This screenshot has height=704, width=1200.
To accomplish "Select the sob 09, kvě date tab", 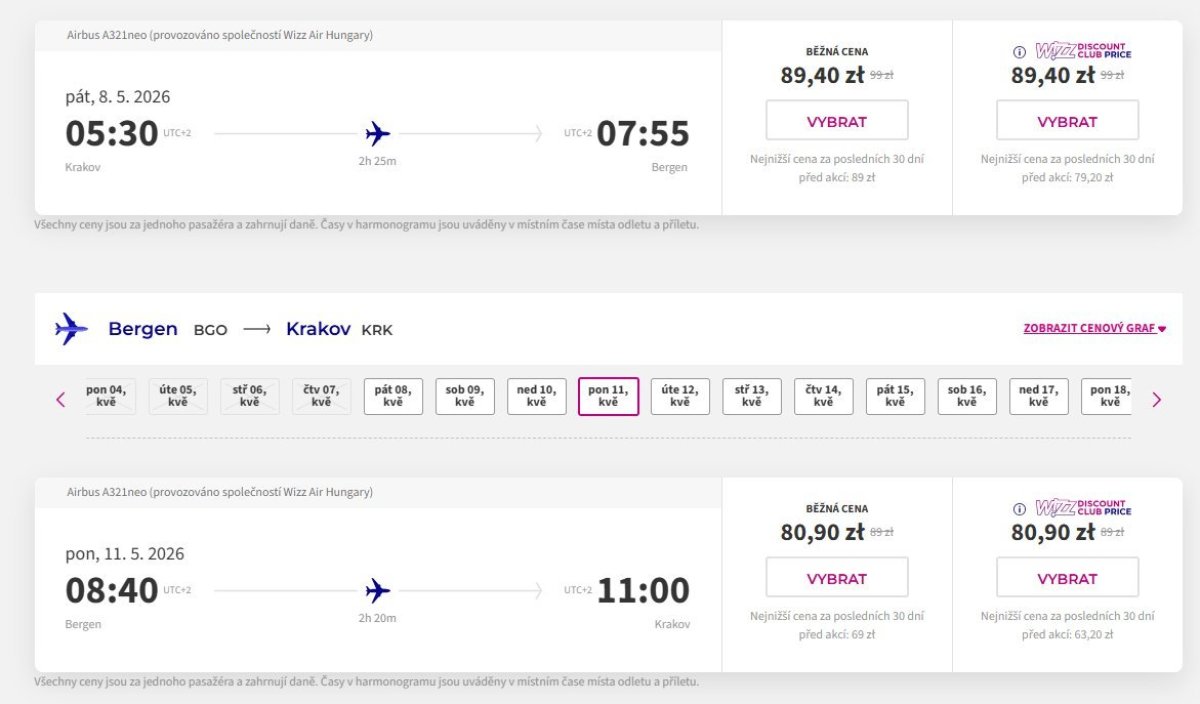I will tap(465, 396).
